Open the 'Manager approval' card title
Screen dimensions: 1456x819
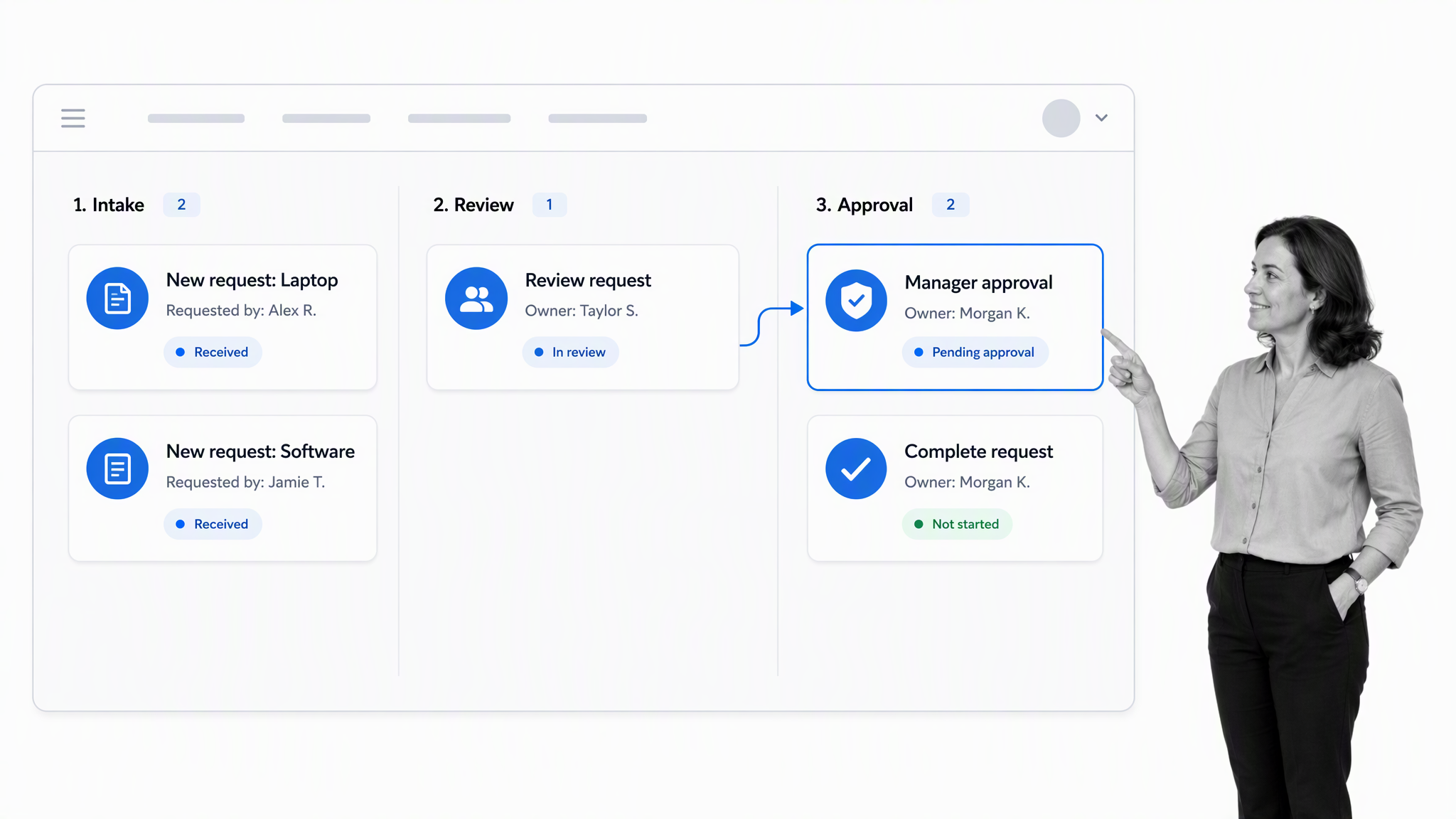coord(978,282)
